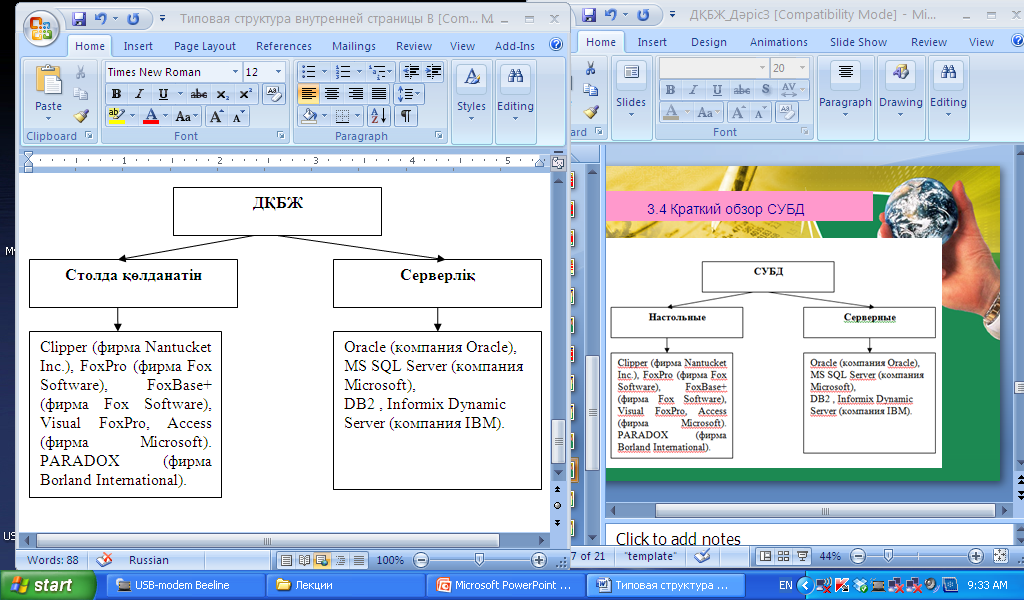Viewport: 1024px width, 600px height.
Task: Toggle Justify alignment in Word
Action: (379, 94)
